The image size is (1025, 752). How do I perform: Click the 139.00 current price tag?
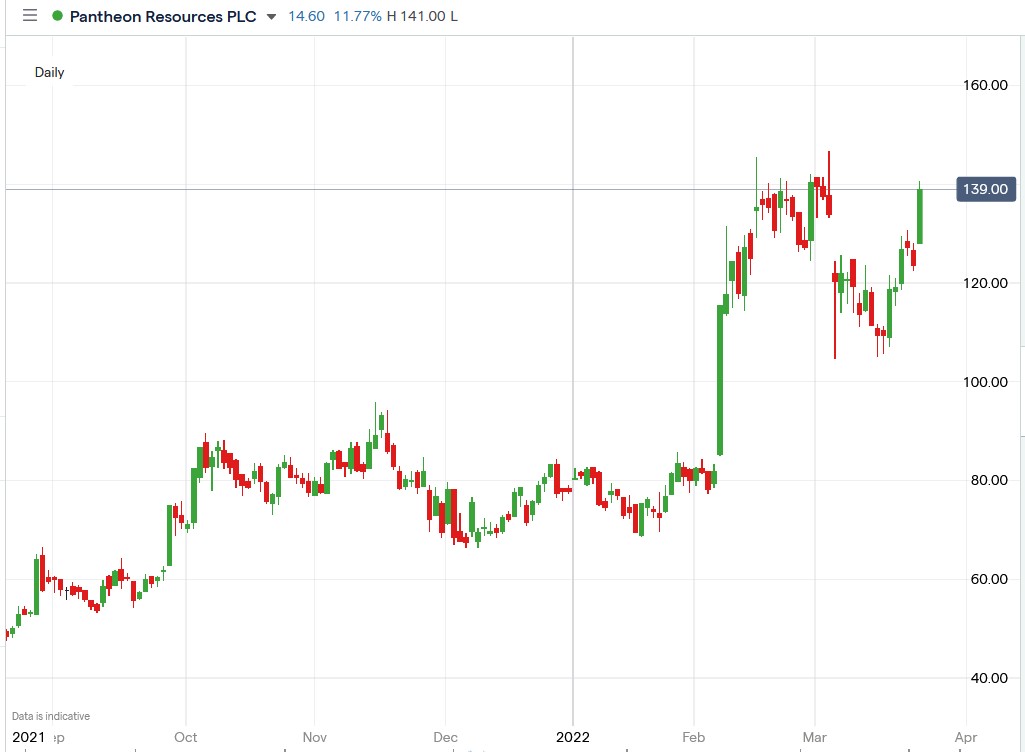pos(986,188)
